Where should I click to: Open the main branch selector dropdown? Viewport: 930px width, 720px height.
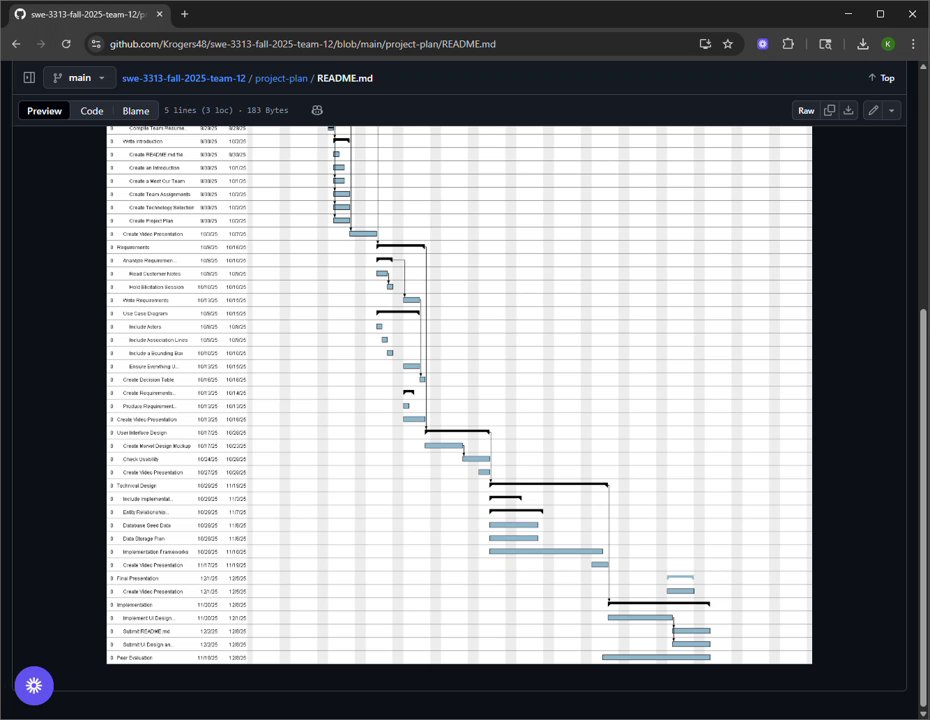[x=79, y=78]
